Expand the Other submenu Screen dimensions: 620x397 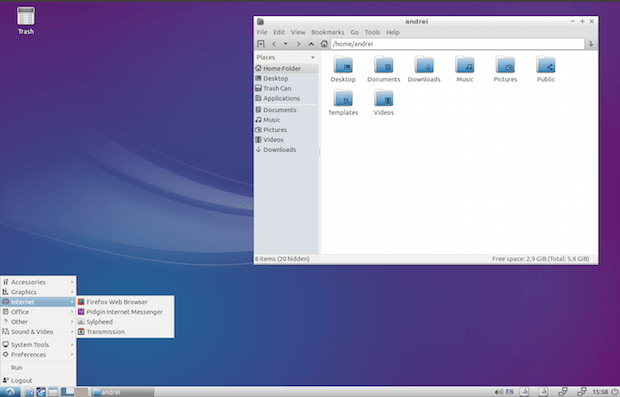point(38,321)
